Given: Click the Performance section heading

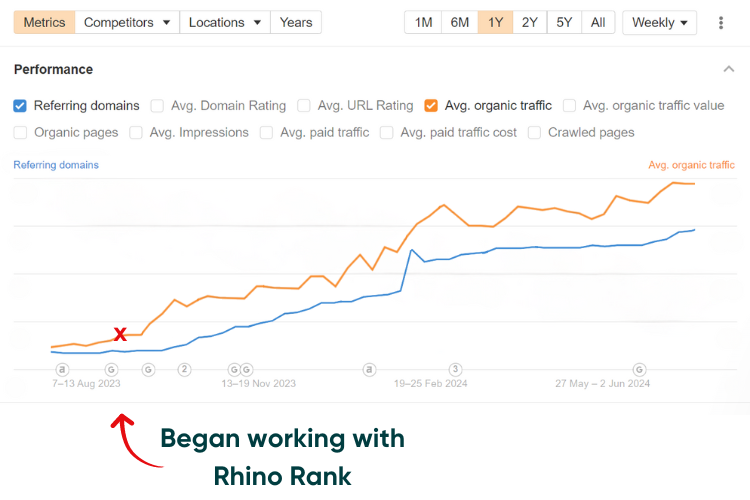Looking at the screenshot, I should pyautogui.click(x=53, y=69).
